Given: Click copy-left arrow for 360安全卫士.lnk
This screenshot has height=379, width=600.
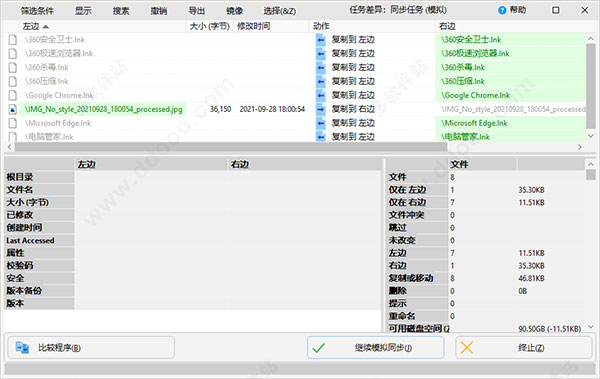Looking at the screenshot, I should 321,39.
